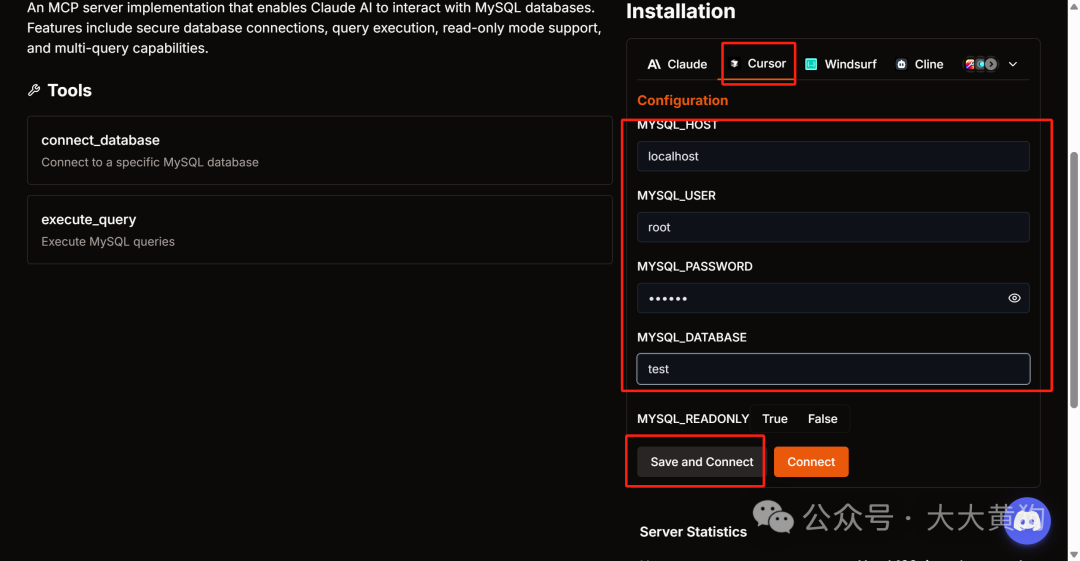Click the MYSQL_USER label
The image size is (1080, 561).
point(676,196)
